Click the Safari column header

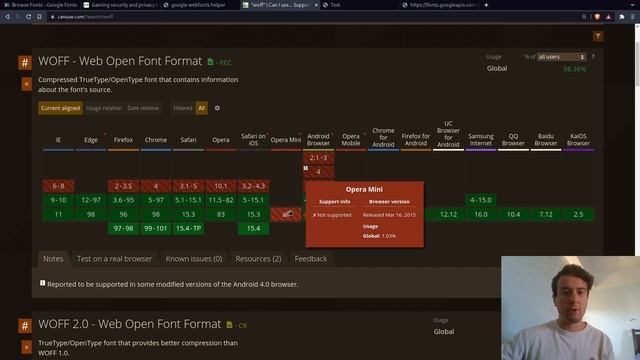(x=188, y=140)
